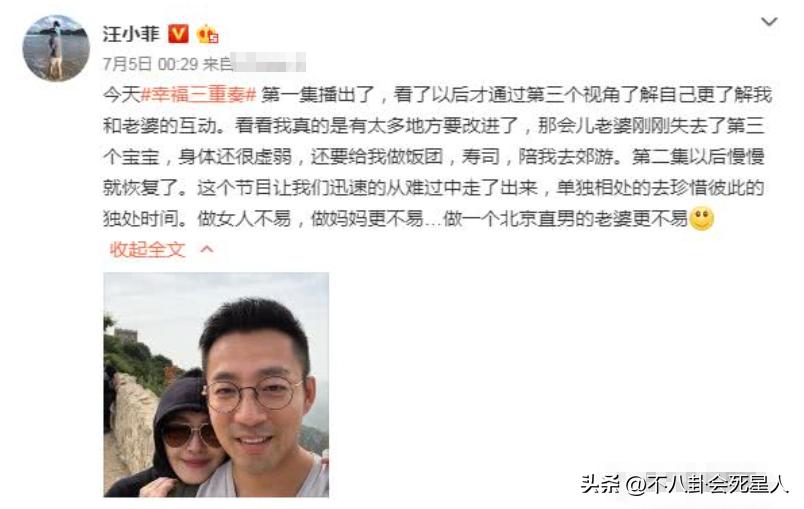Click the 7月5日 00:29 timestamp

[150, 64]
